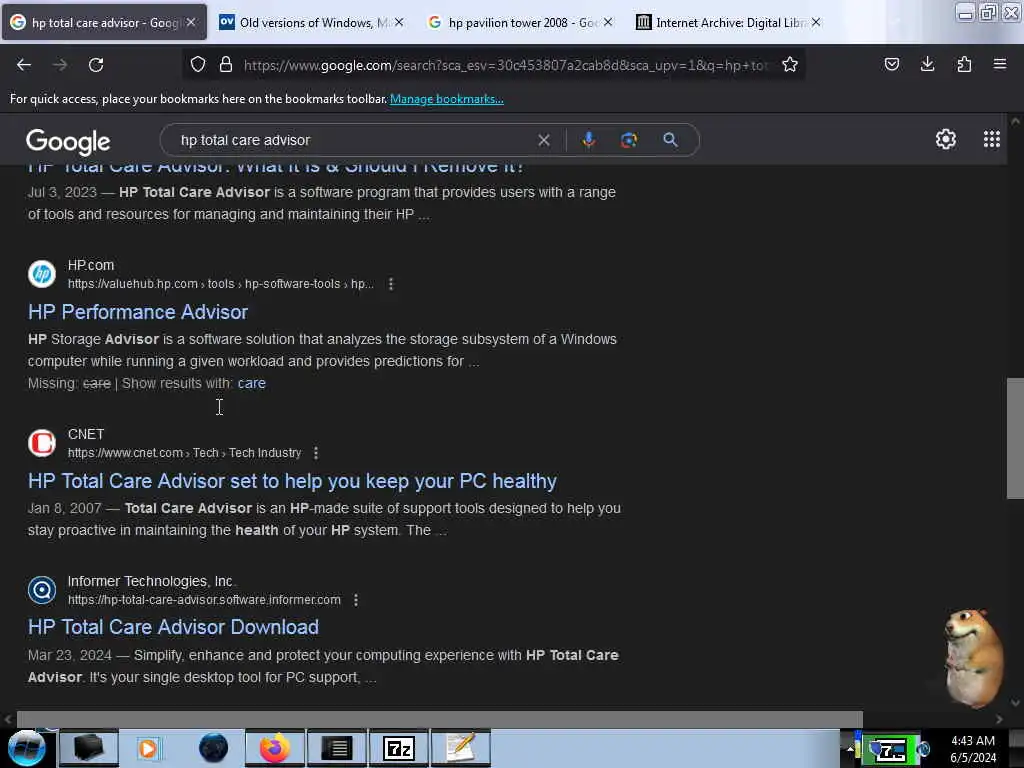This screenshot has width=1024, height=768.
Task: Open Google Lens image search
Action: (x=629, y=140)
